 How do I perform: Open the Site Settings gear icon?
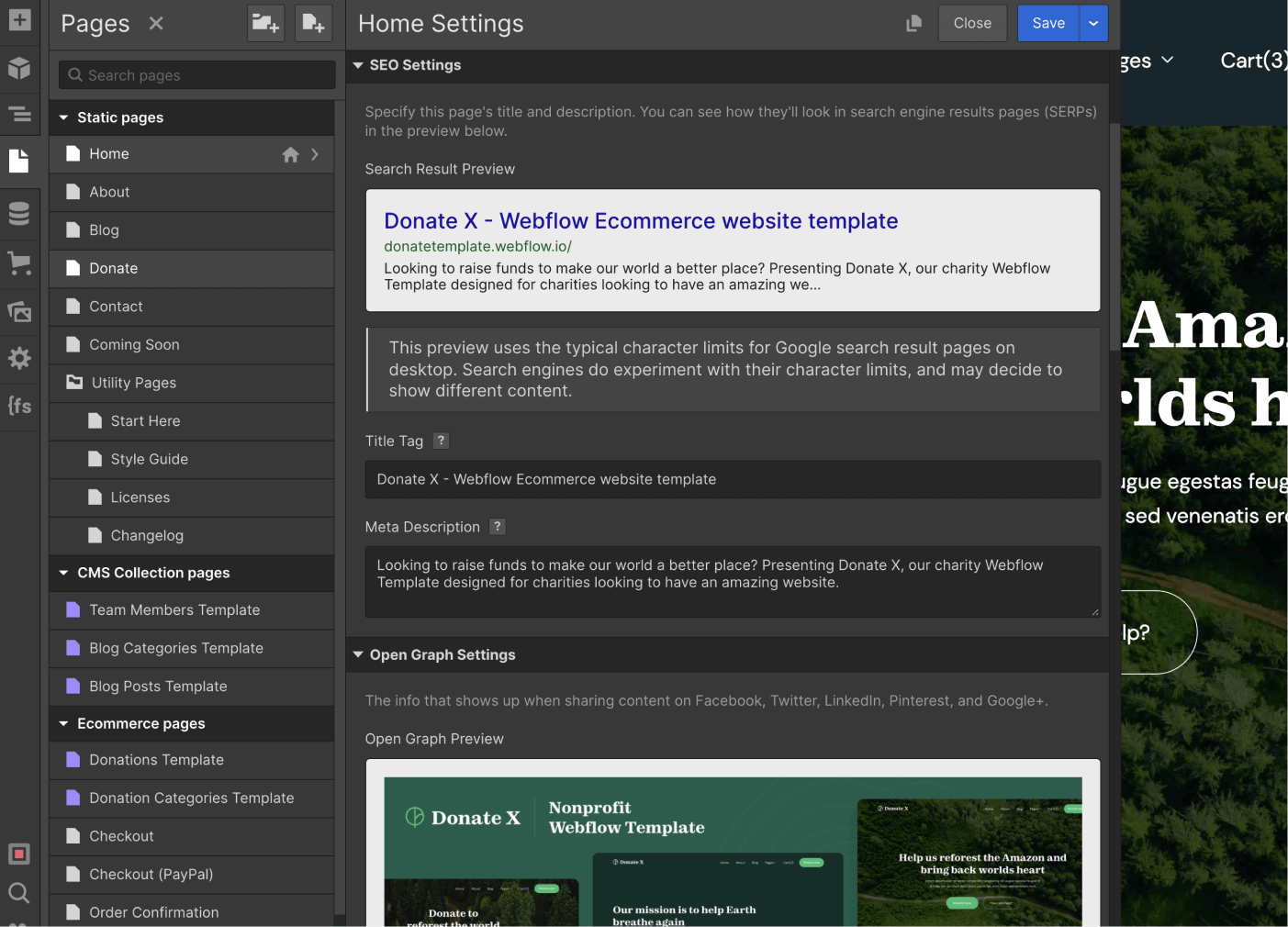(20, 358)
